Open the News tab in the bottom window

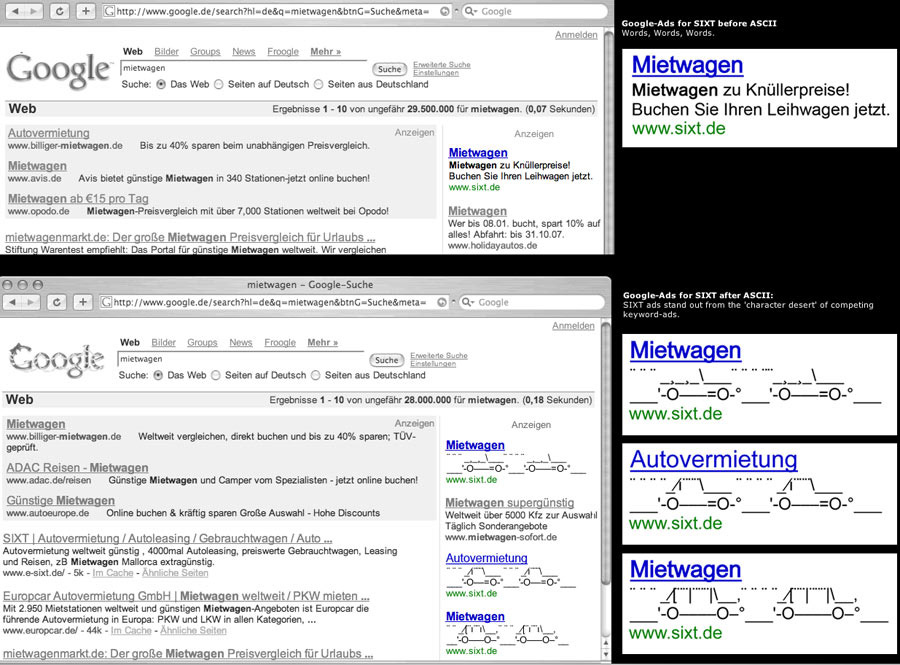pos(241,343)
